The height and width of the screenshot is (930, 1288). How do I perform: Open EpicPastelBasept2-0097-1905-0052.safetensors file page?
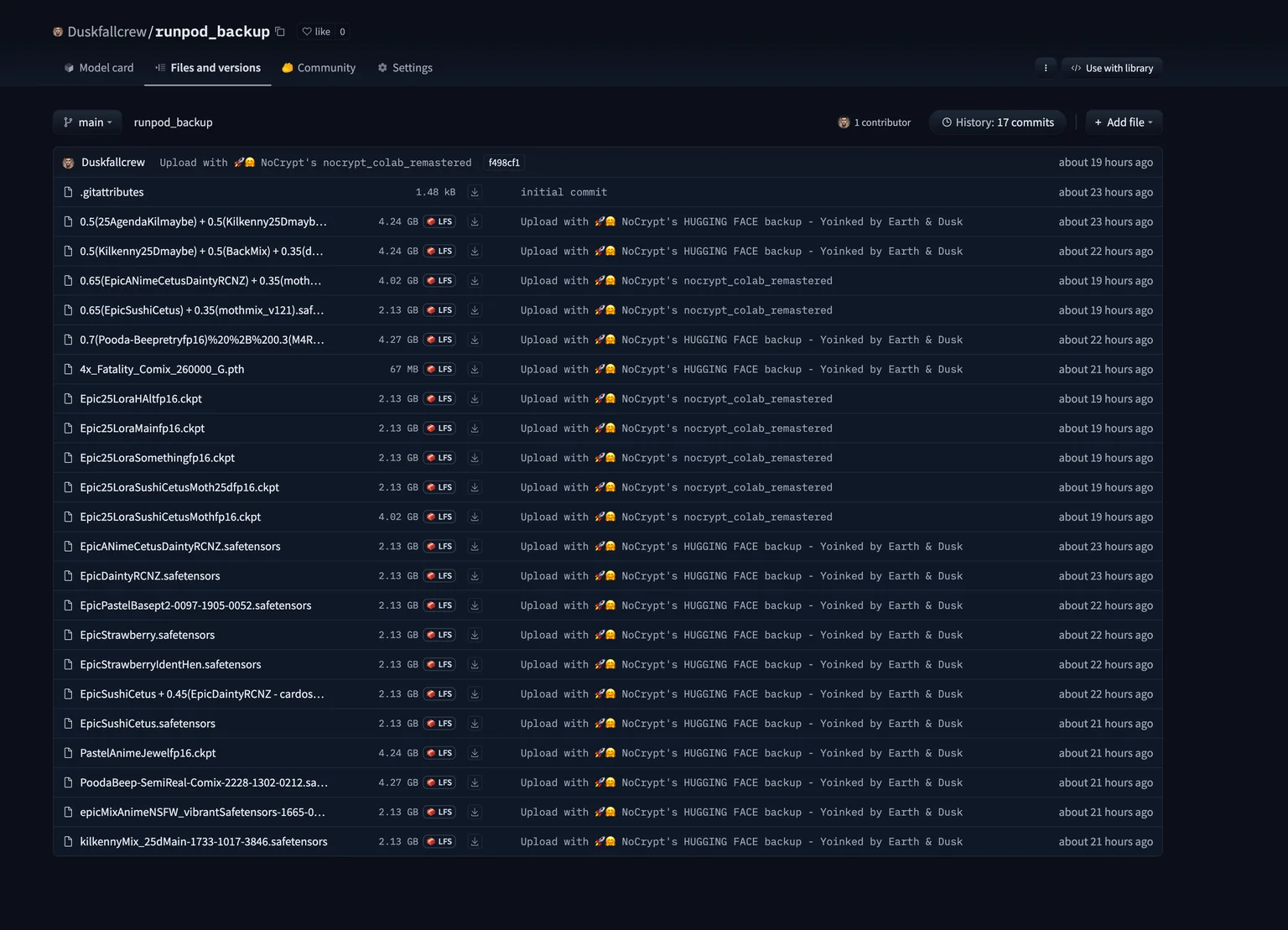[195, 605]
